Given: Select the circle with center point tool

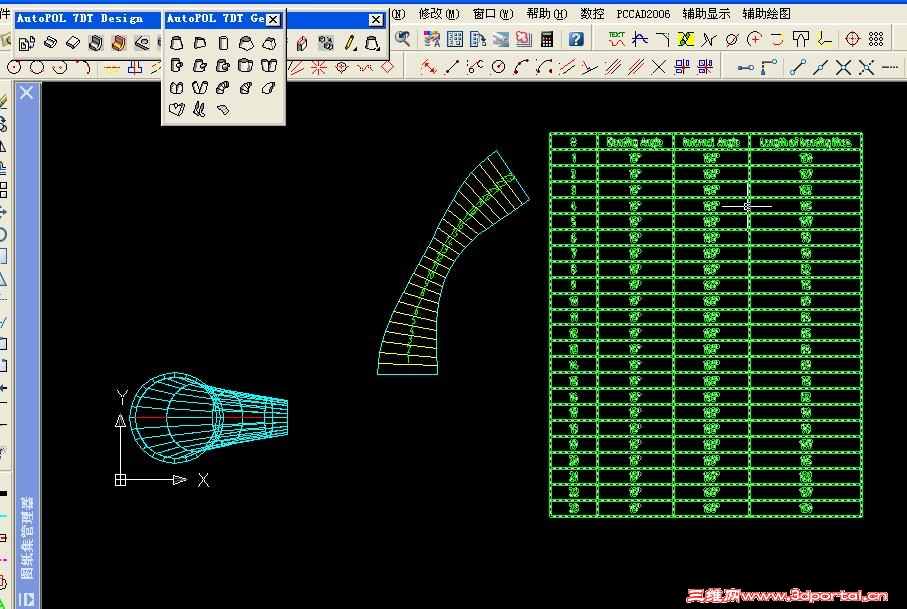Looking at the screenshot, I should point(14,68).
